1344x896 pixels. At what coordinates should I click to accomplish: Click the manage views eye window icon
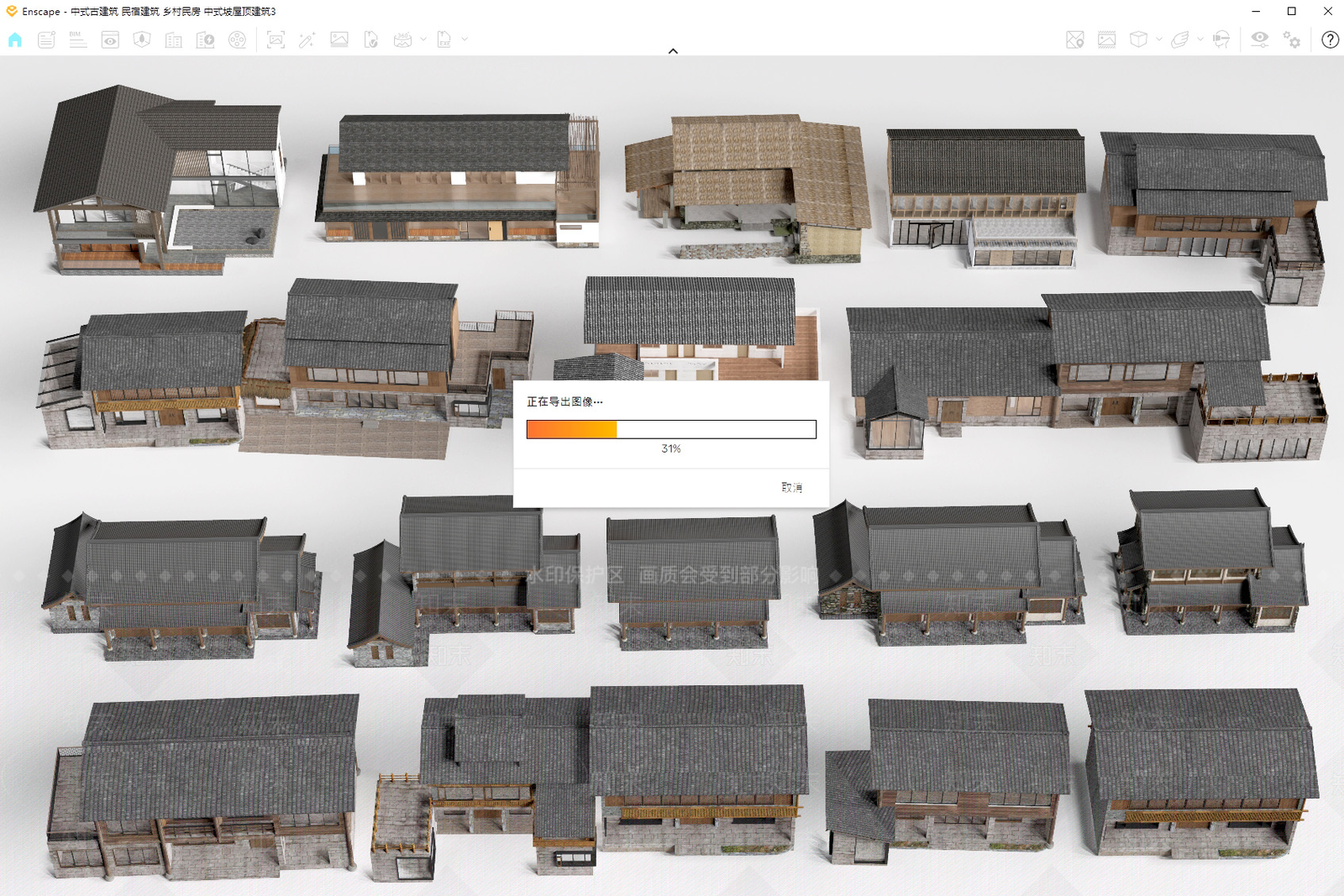(x=110, y=39)
